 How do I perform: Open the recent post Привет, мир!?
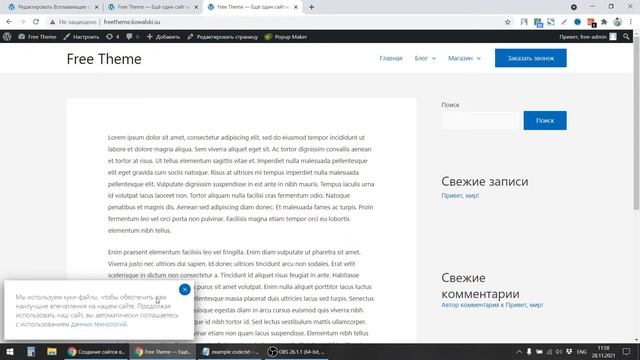pyautogui.click(x=460, y=196)
